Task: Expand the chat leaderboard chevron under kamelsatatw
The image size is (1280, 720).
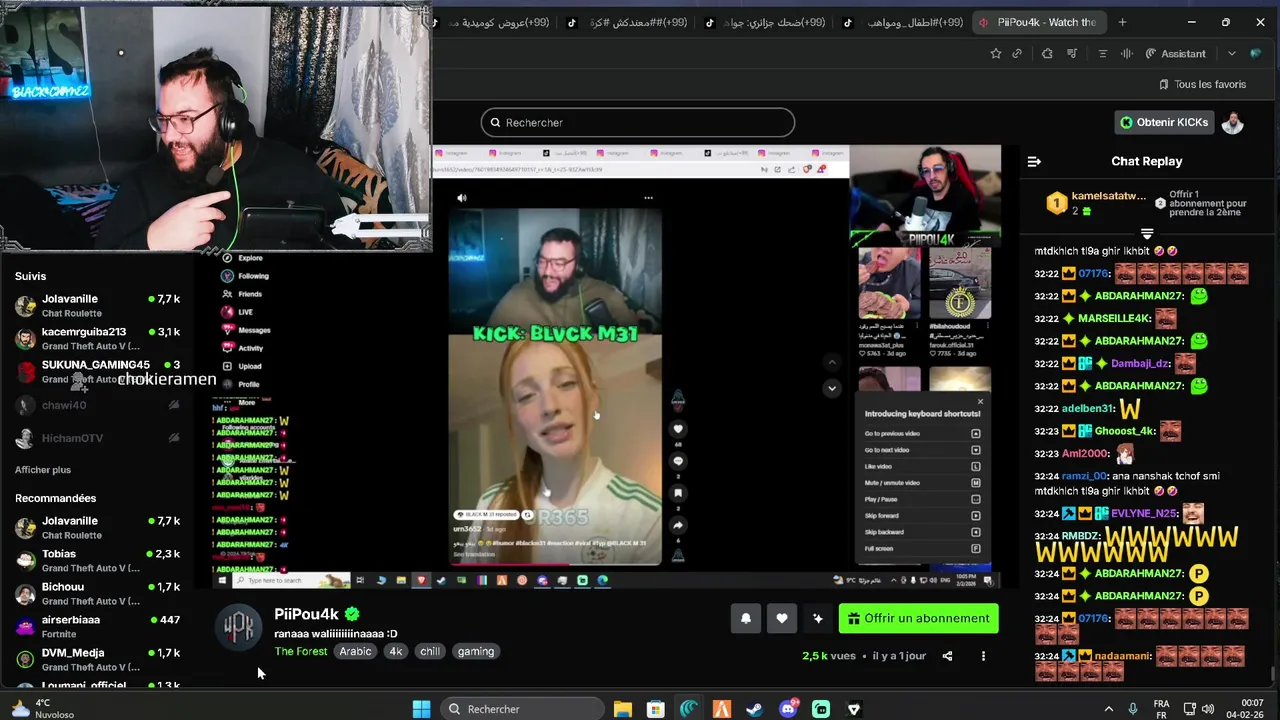Action: (x=1147, y=234)
